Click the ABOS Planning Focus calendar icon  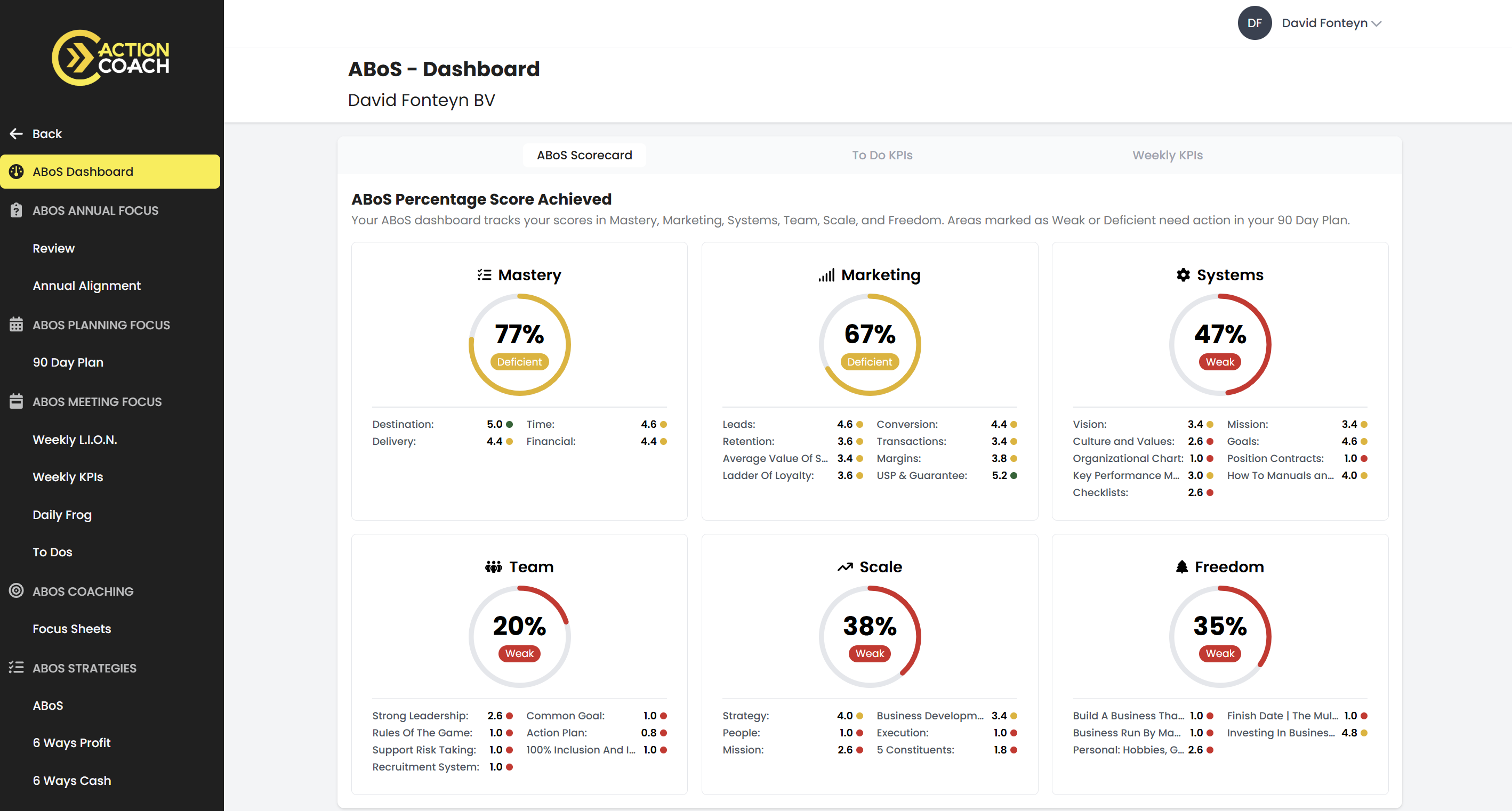[17, 325]
